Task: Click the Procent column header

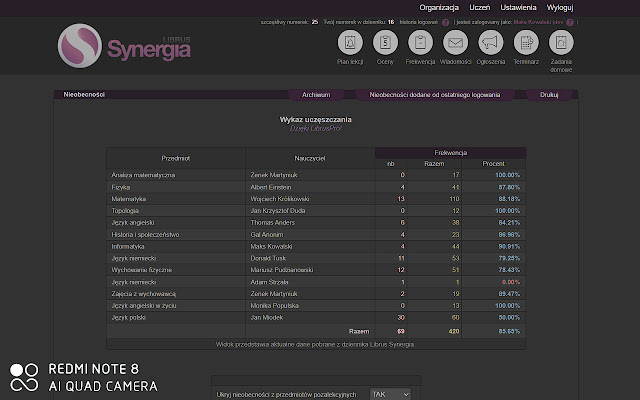Action: pos(493,164)
